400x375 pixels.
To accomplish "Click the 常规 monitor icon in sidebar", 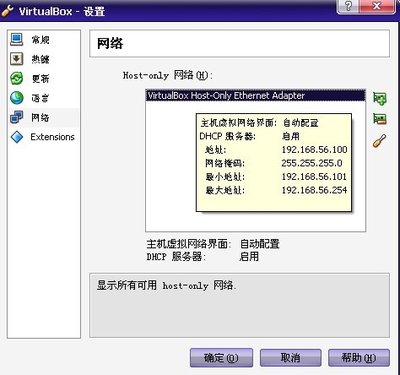I will [16, 40].
